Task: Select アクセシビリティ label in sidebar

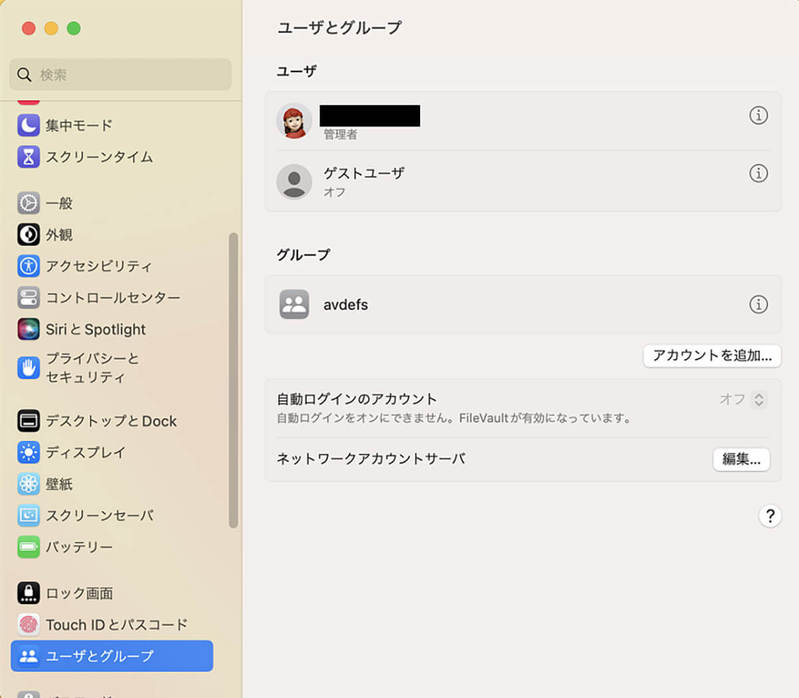Action: point(99,266)
